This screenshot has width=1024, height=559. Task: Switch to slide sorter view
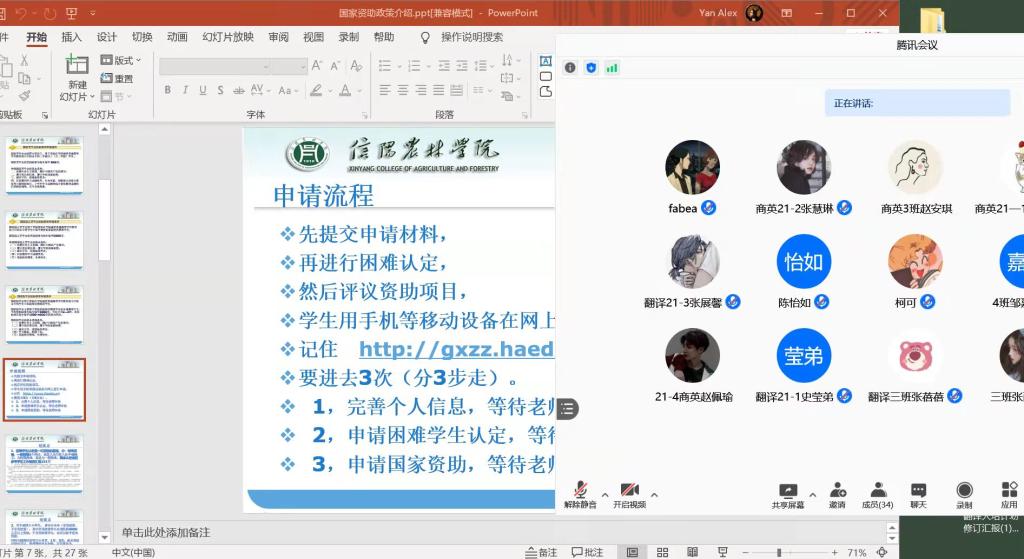(x=662, y=552)
